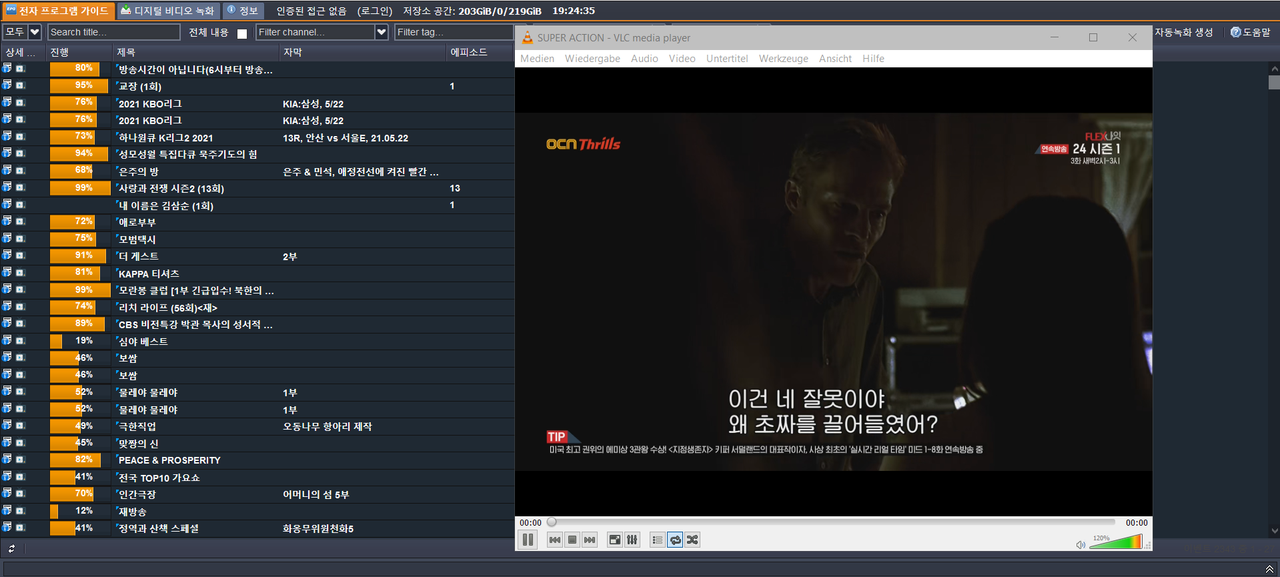Open broadcast details icon for 교장 (1회) row
This screenshot has height=577, width=1280.
pos(7,85)
